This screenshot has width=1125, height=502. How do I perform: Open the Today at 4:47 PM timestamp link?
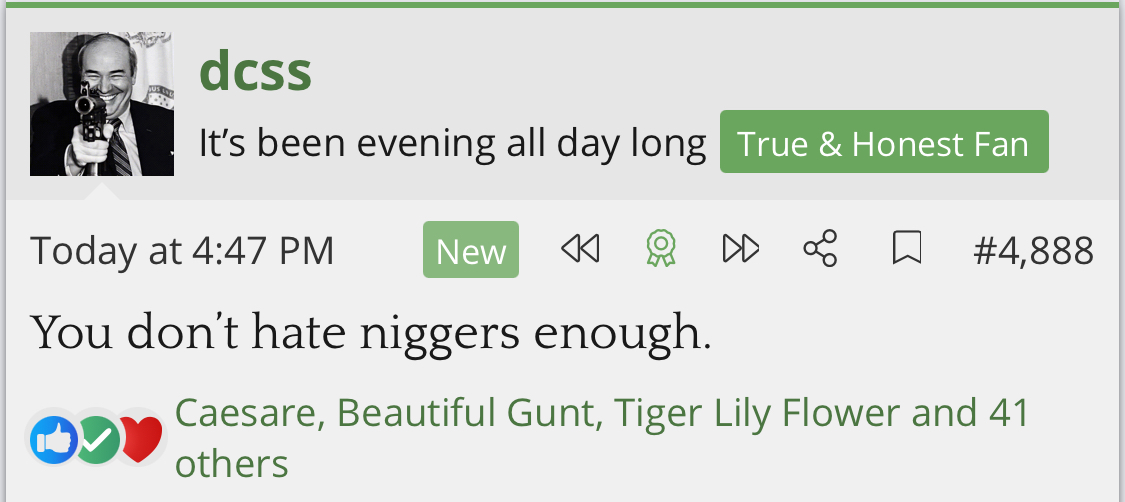coord(182,250)
